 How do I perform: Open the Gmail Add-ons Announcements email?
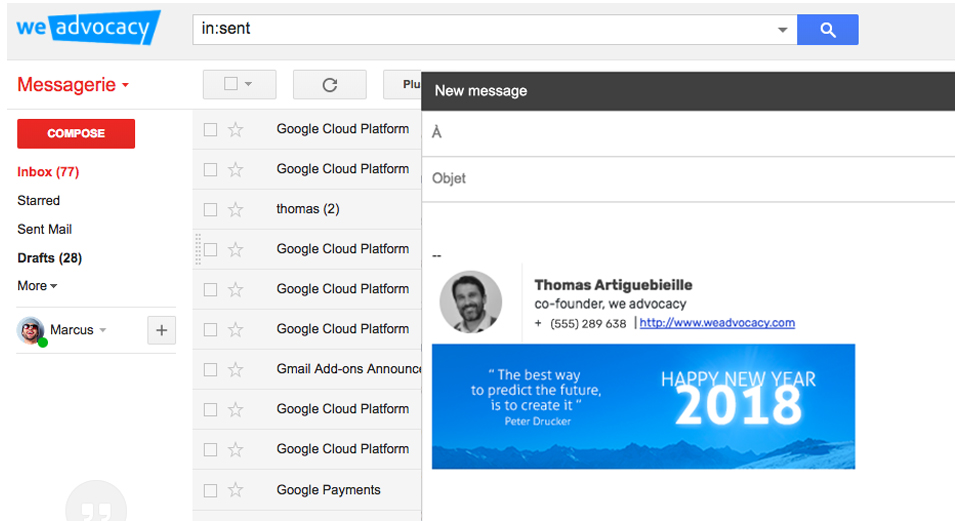pos(348,369)
